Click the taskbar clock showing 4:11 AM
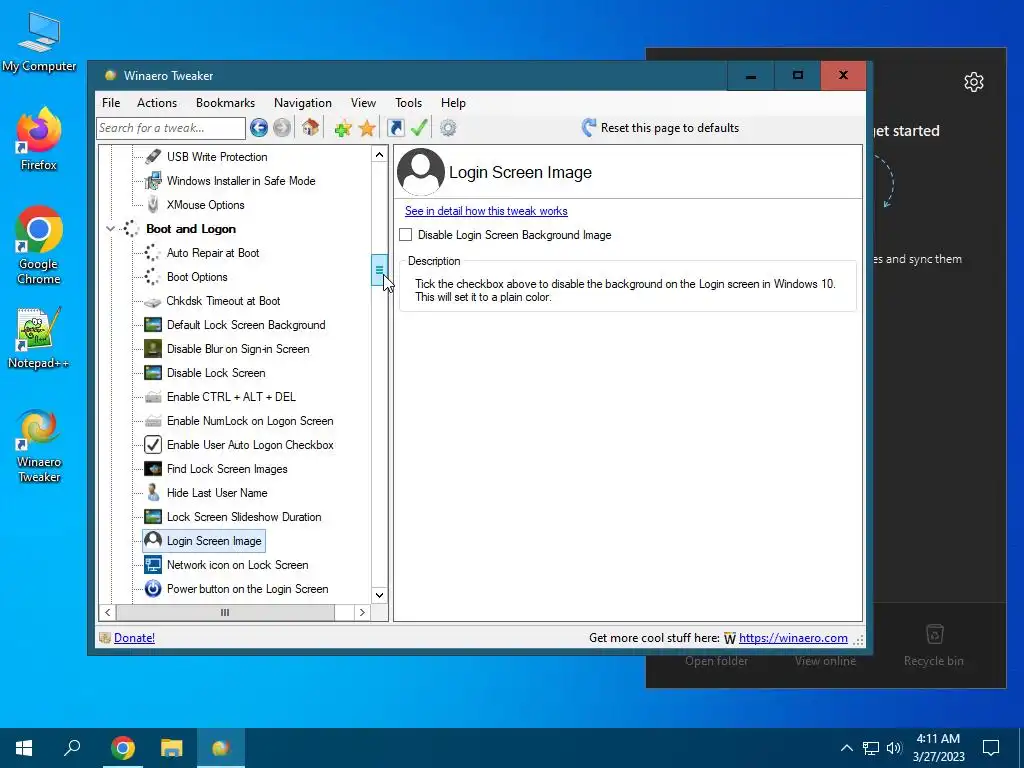This screenshot has height=768, width=1024. tap(938, 748)
